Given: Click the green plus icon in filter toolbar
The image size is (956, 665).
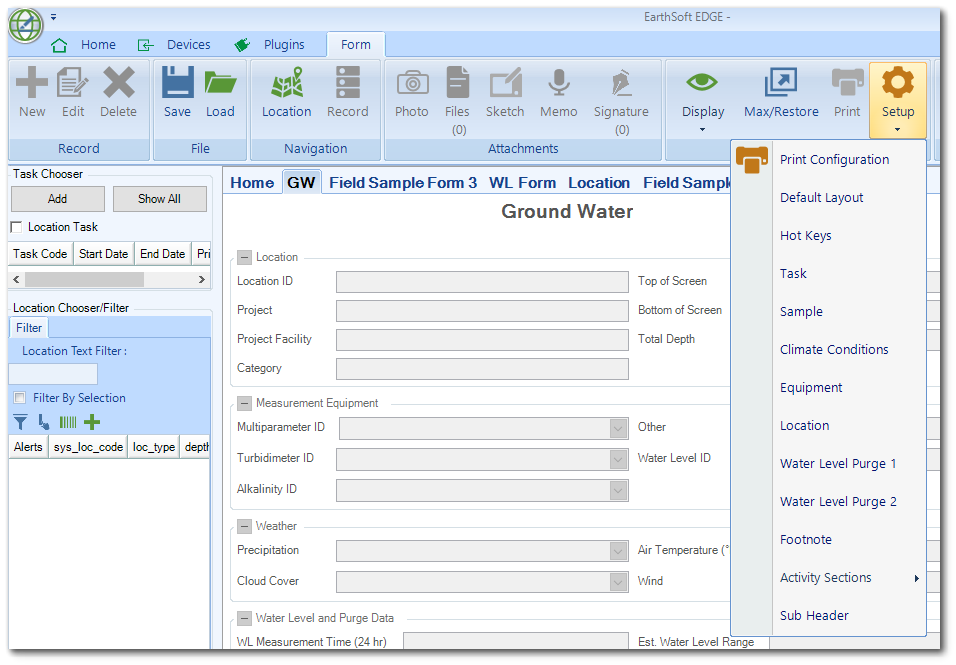Looking at the screenshot, I should (92, 422).
